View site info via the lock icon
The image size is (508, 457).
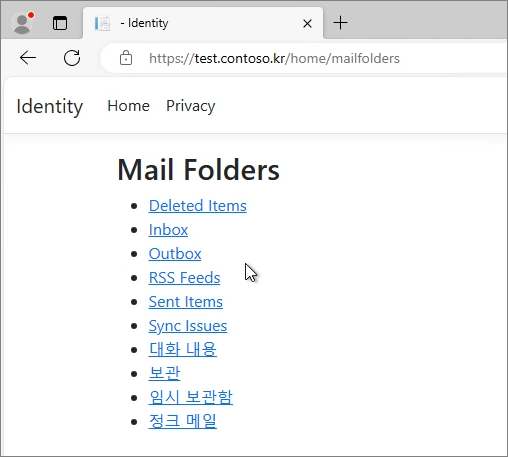click(x=126, y=58)
